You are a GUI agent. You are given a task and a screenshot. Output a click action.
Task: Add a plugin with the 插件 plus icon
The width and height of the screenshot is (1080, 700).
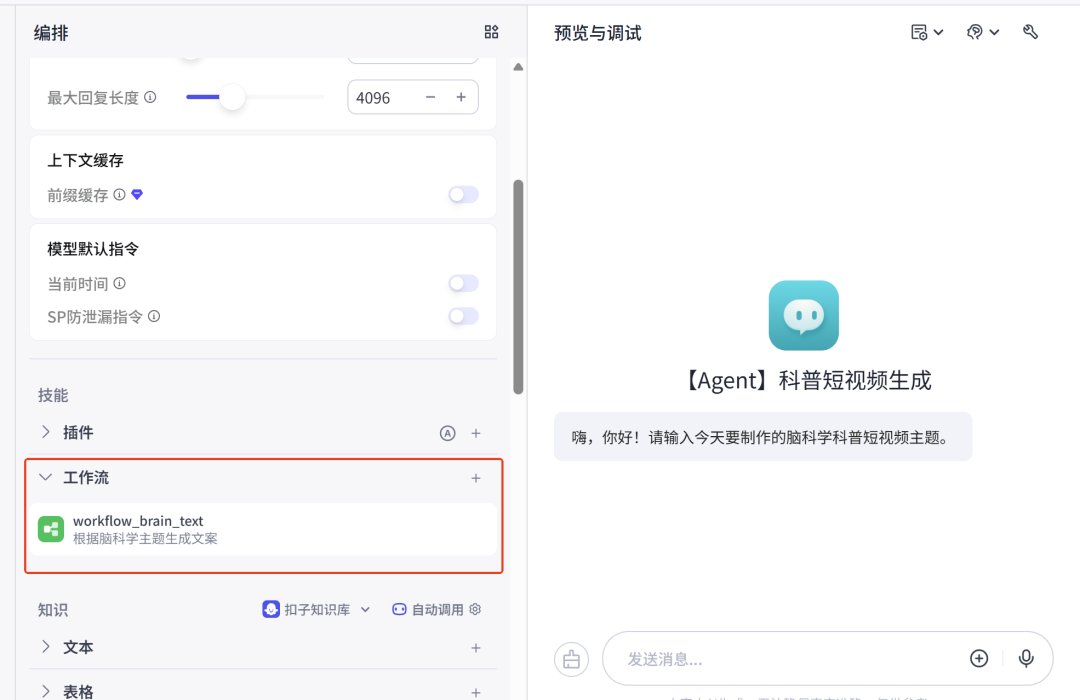point(476,433)
